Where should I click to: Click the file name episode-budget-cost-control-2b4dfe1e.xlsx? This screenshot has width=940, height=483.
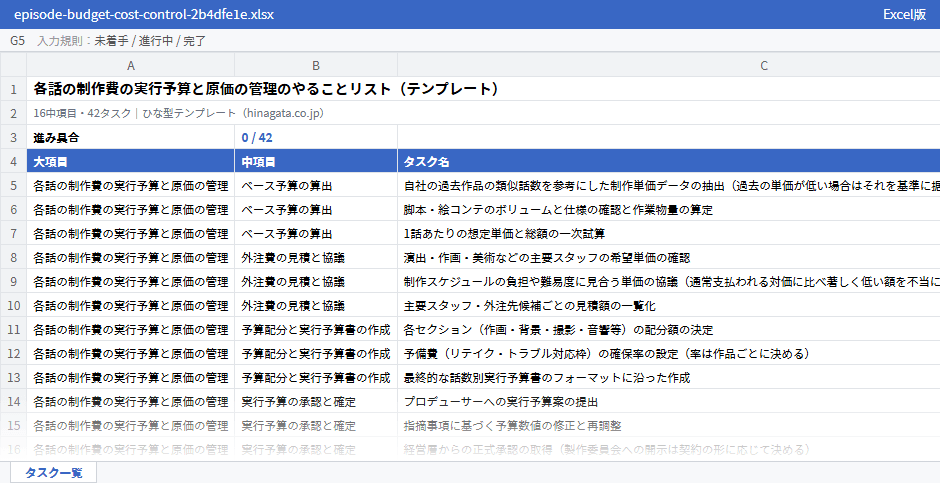coord(144,14)
